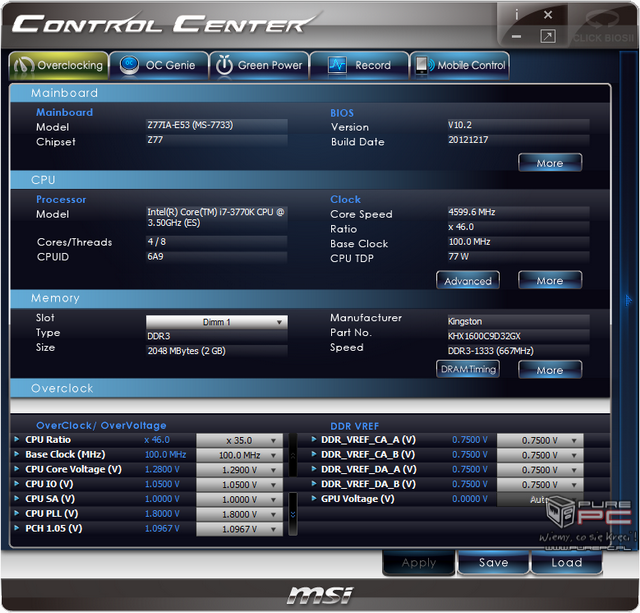The height and width of the screenshot is (613, 640).
Task: Load a saved profile
Action: pyautogui.click(x=567, y=563)
